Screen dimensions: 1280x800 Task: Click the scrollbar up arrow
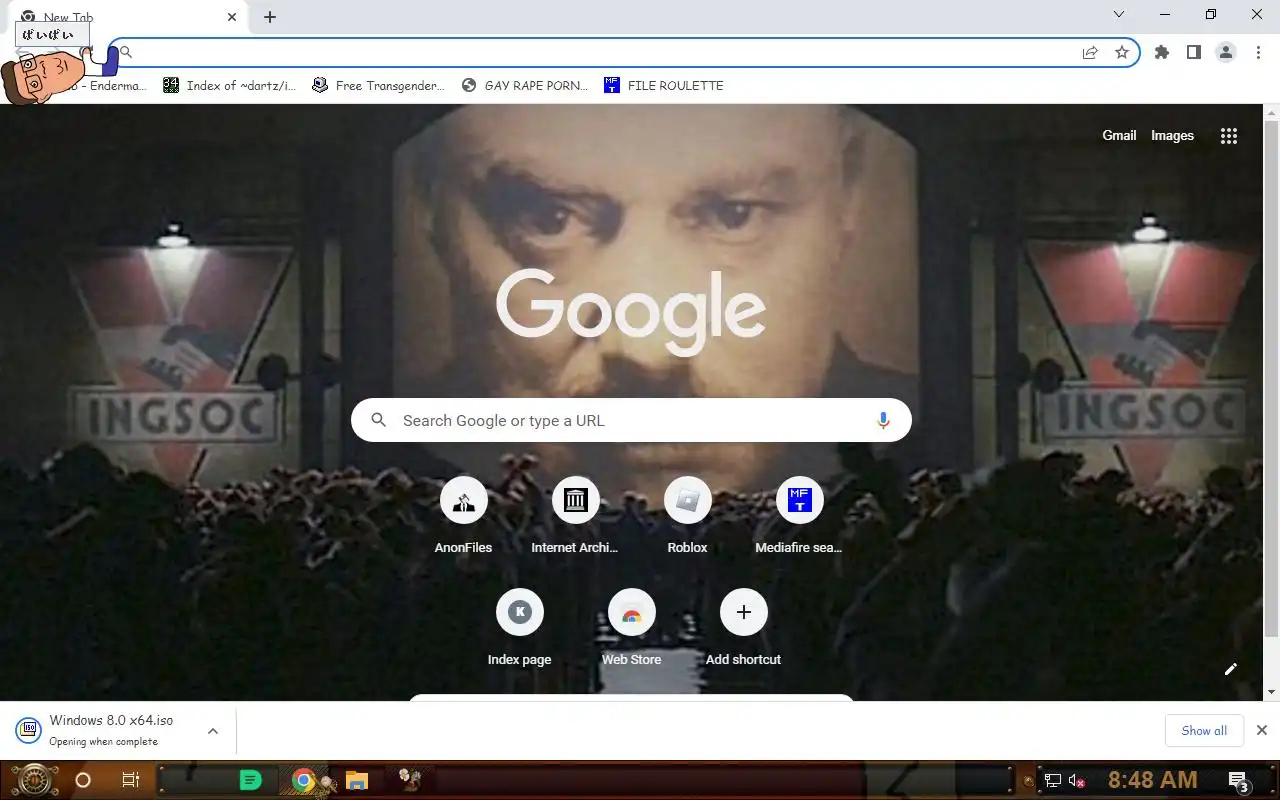[x=1272, y=112]
